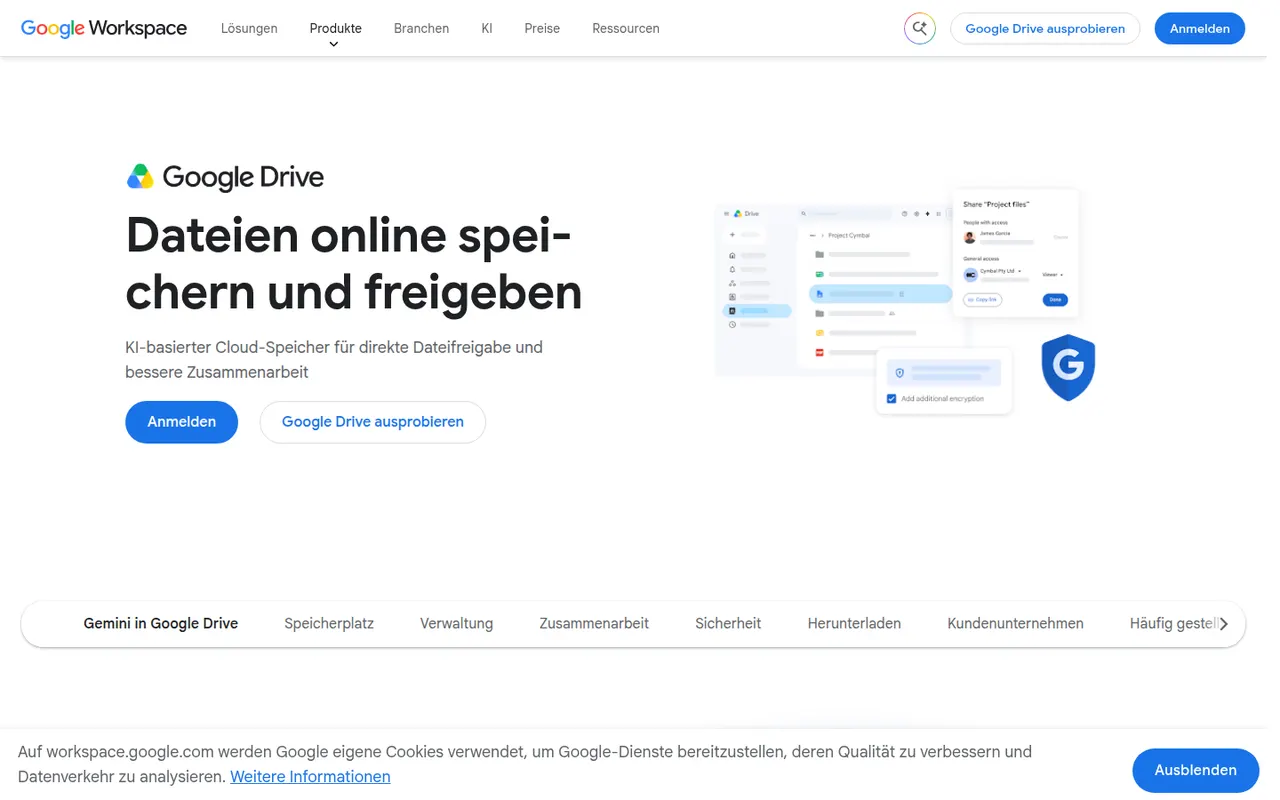Switch to the Kundenunternehmen tab
Image resolution: width=1280 pixels, height=800 pixels.
(1015, 624)
